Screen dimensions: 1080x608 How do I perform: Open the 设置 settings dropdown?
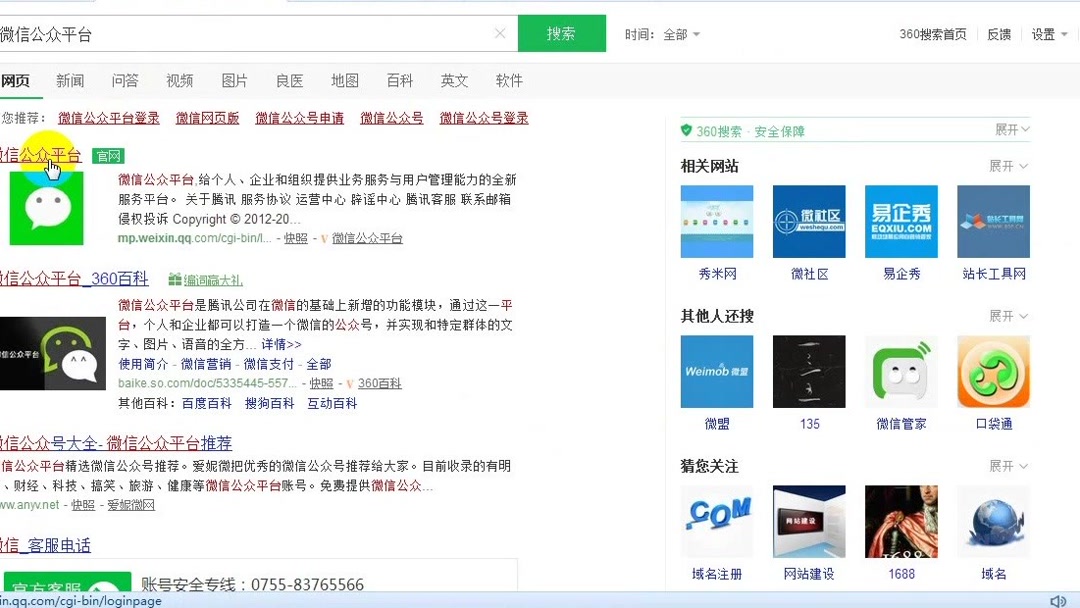pyautogui.click(x=1046, y=33)
